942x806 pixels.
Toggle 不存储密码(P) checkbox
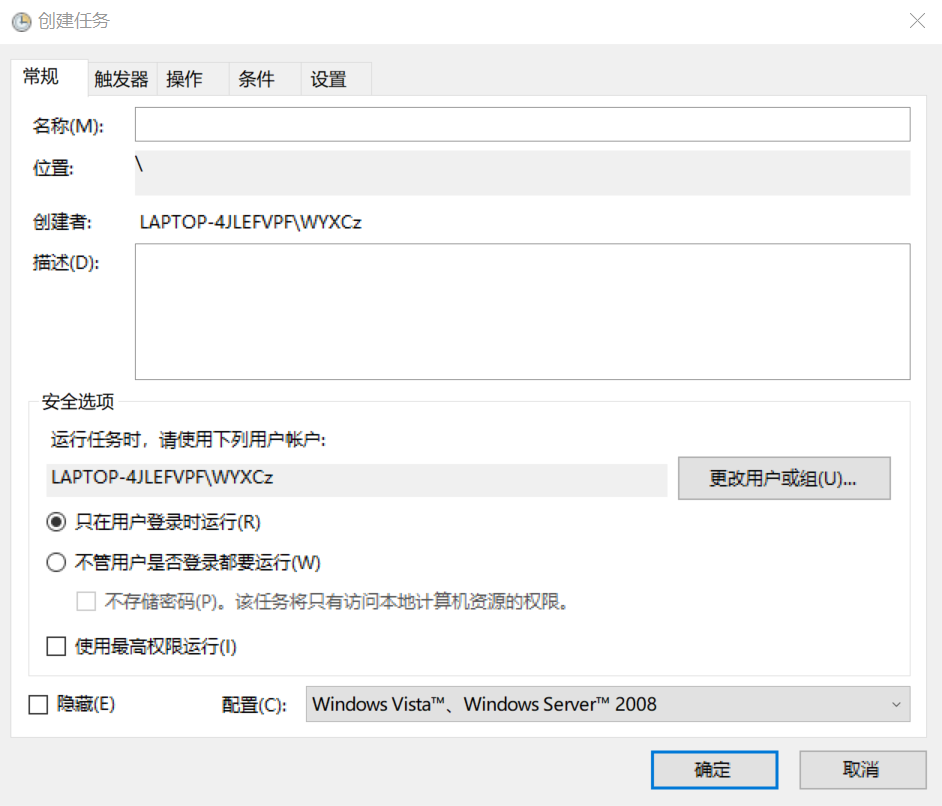point(86,601)
